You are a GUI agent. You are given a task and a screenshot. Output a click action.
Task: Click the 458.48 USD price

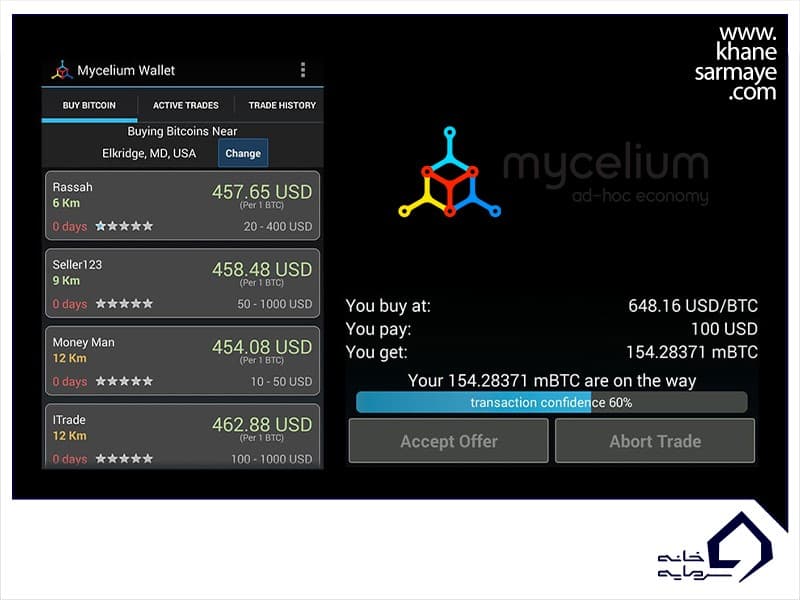[x=262, y=269]
